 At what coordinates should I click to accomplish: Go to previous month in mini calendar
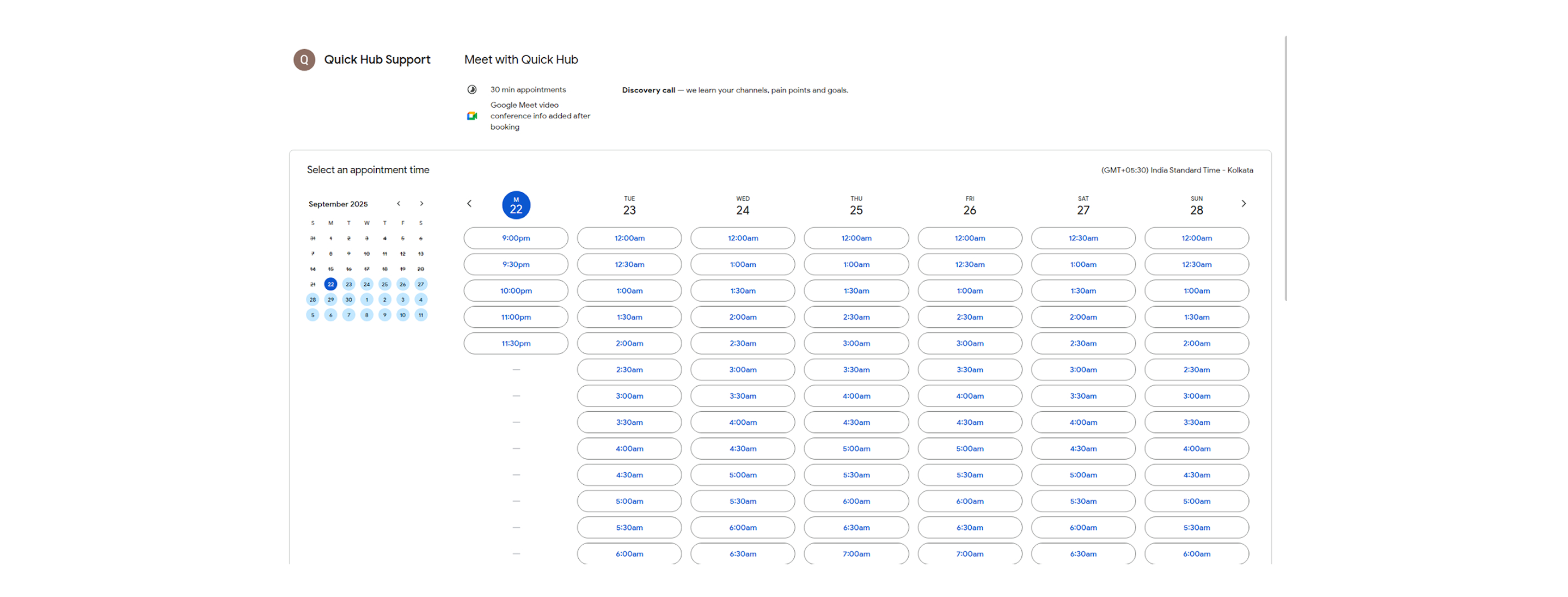coord(399,204)
